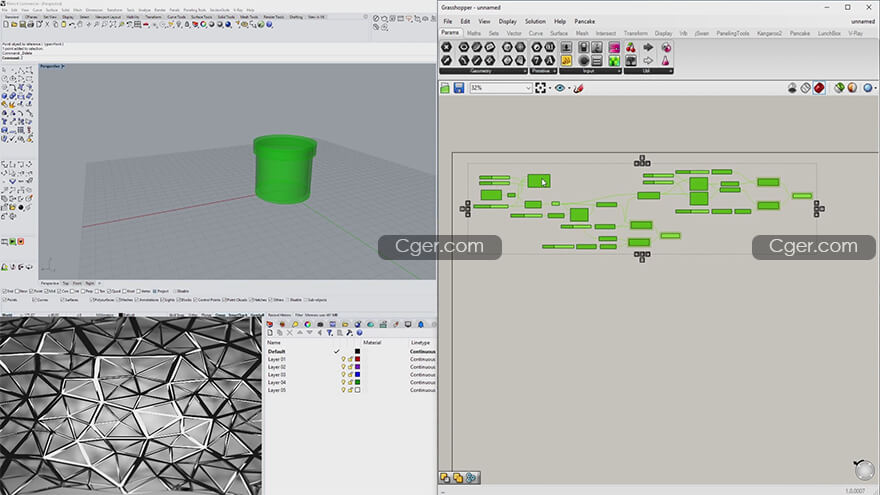Toggle the Near osnap checkbox

(17, 291)
